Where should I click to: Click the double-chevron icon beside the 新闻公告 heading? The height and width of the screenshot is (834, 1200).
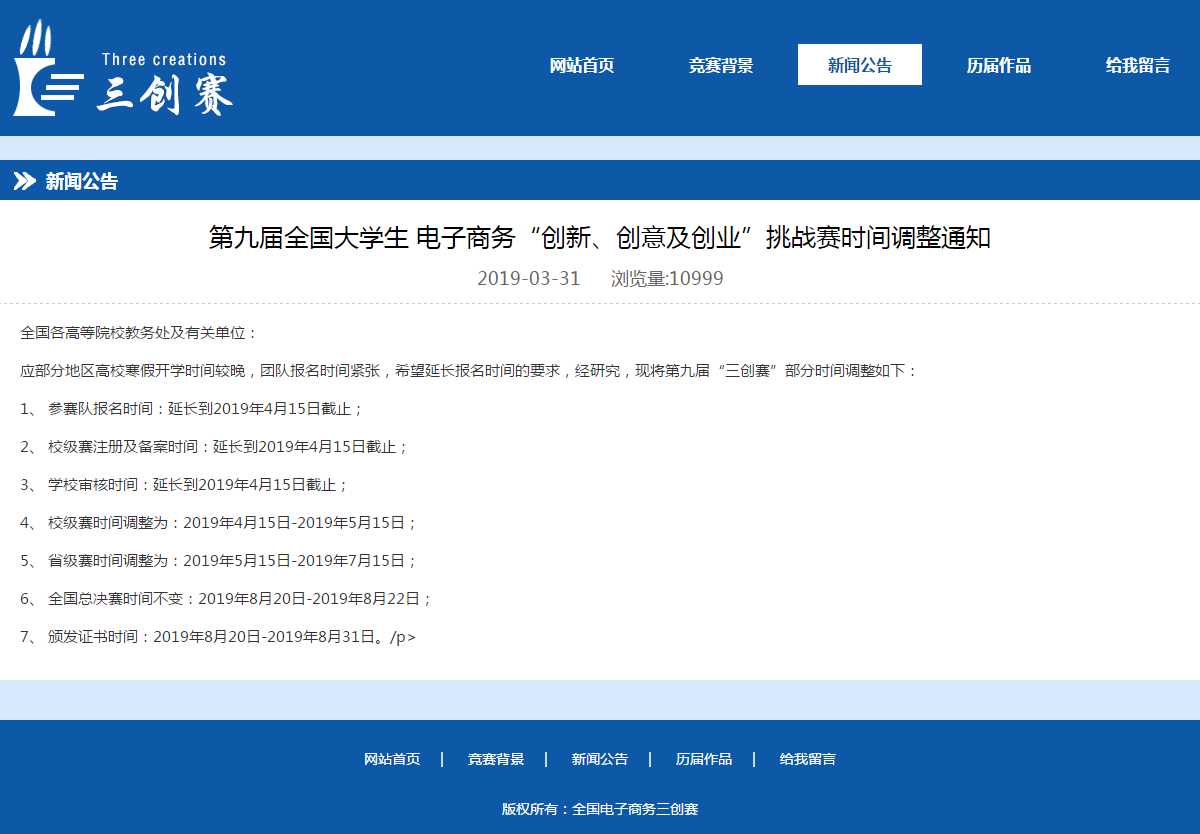24,181
